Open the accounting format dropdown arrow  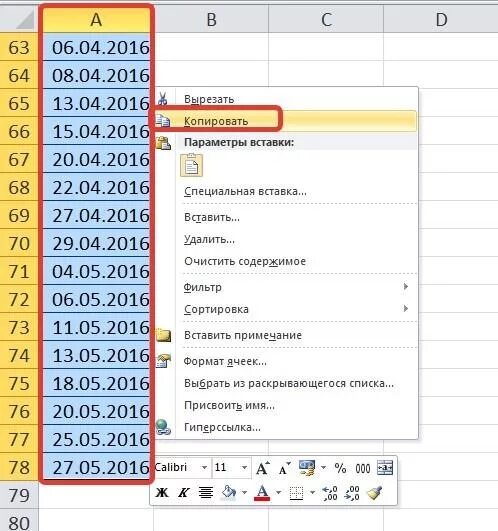[x=323, y=468]
